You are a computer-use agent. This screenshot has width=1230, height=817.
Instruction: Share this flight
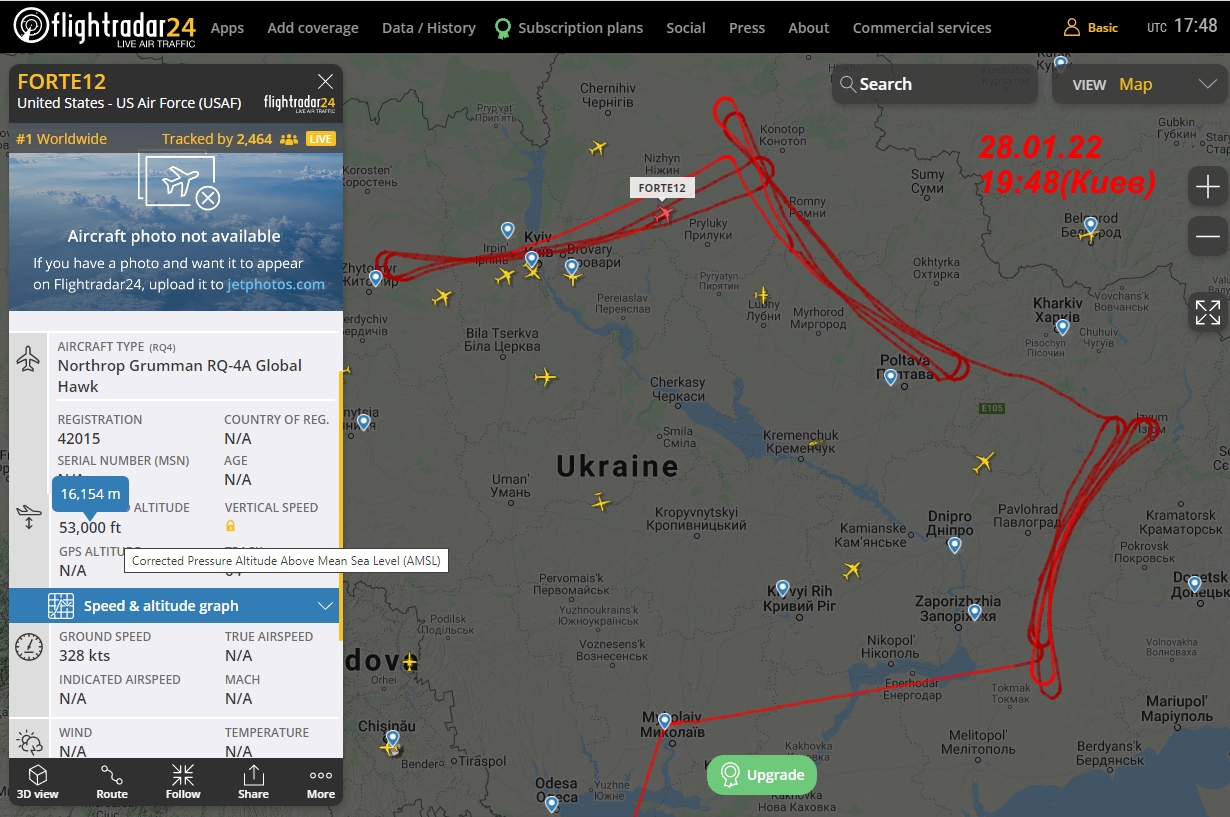253,781
